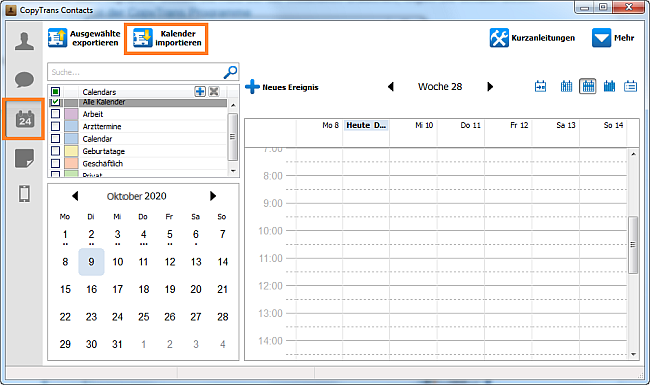Go to next month after Oktober 2020
Viewport: 650px width, 385px height.
point(213,196)
